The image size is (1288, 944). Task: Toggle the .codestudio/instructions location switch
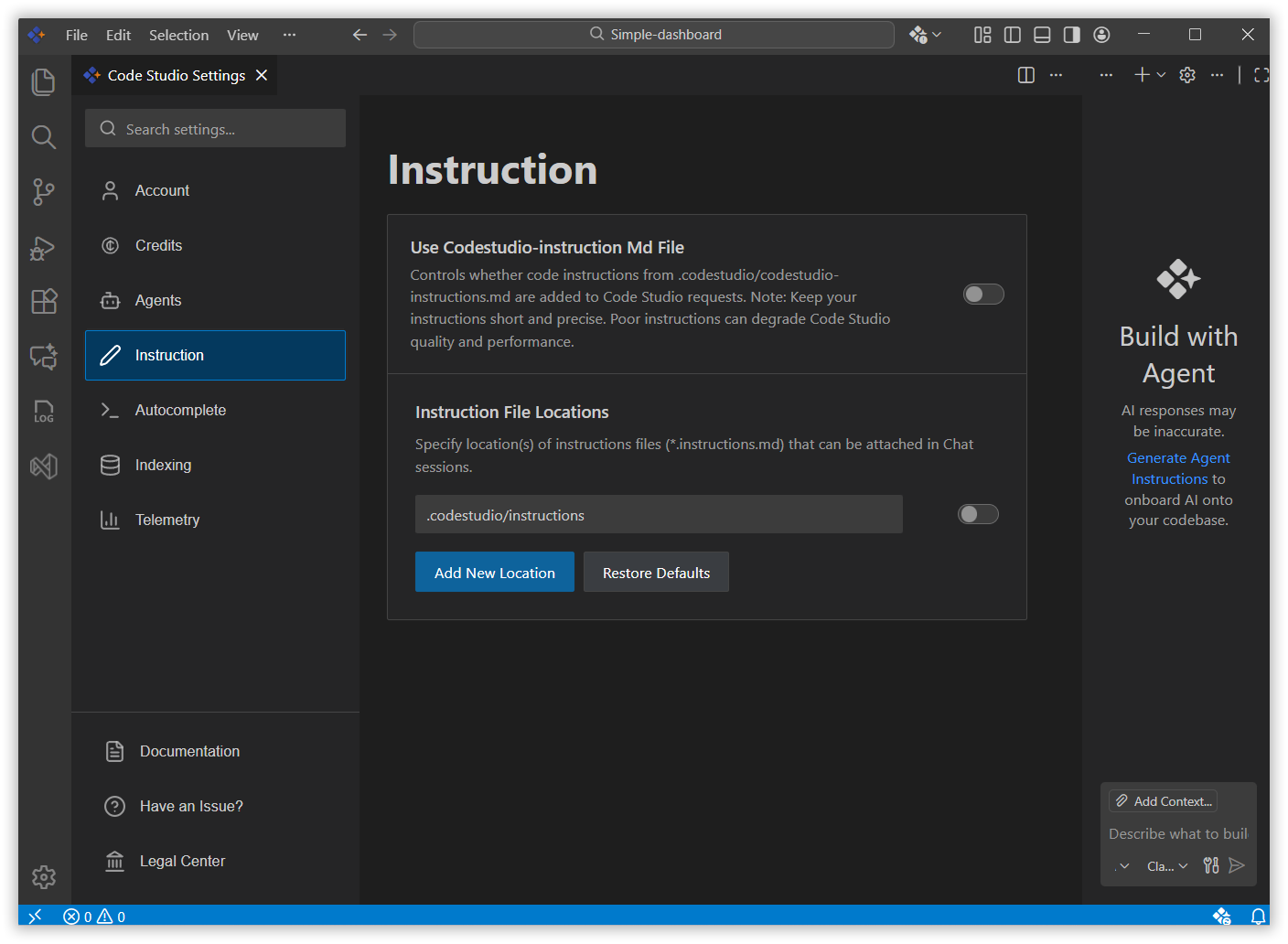pos(977,513)
